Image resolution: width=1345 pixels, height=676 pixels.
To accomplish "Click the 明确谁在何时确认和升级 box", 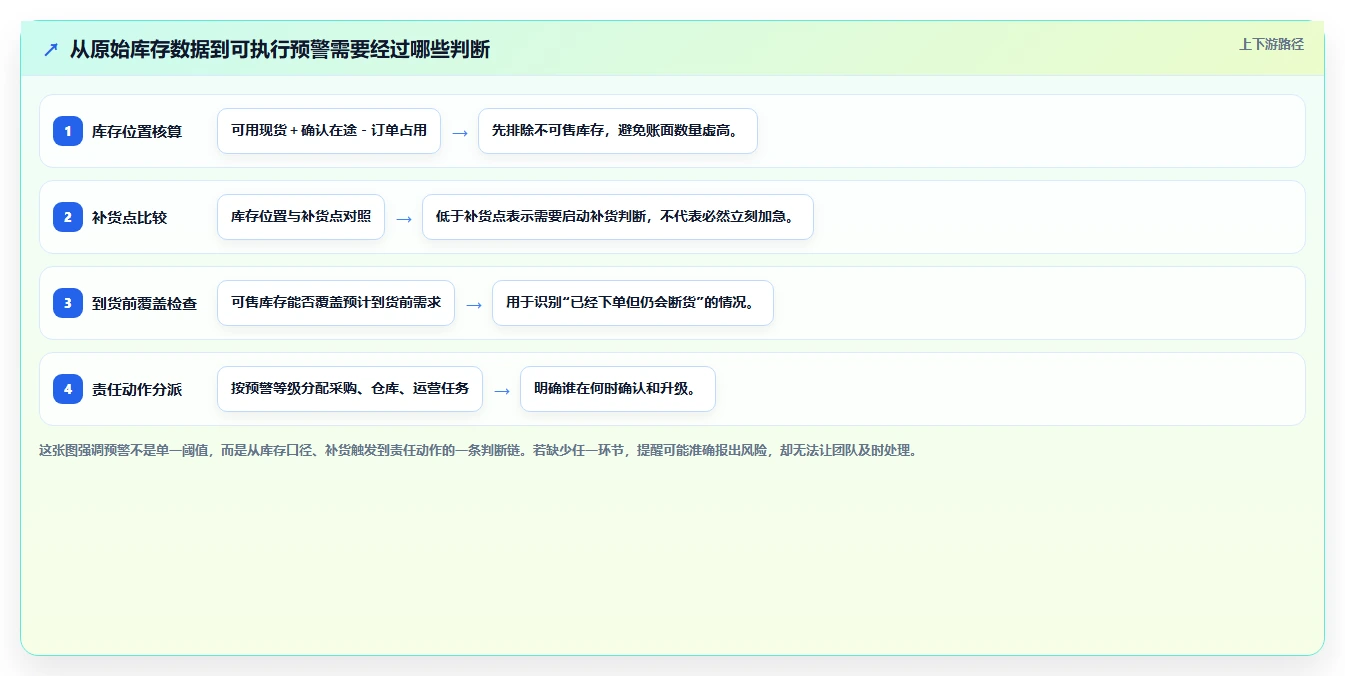I will pos(618,389).
